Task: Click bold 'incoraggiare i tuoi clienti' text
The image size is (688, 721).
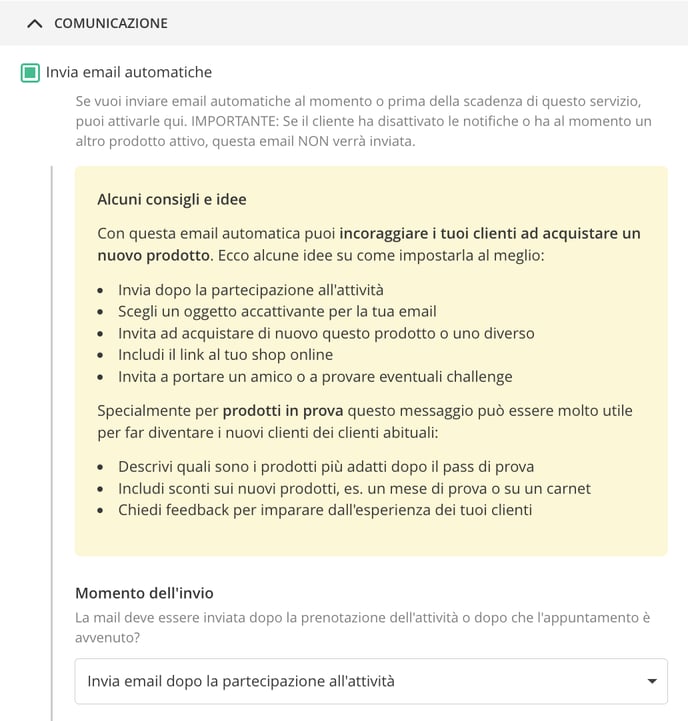Action: coord(428,234)
